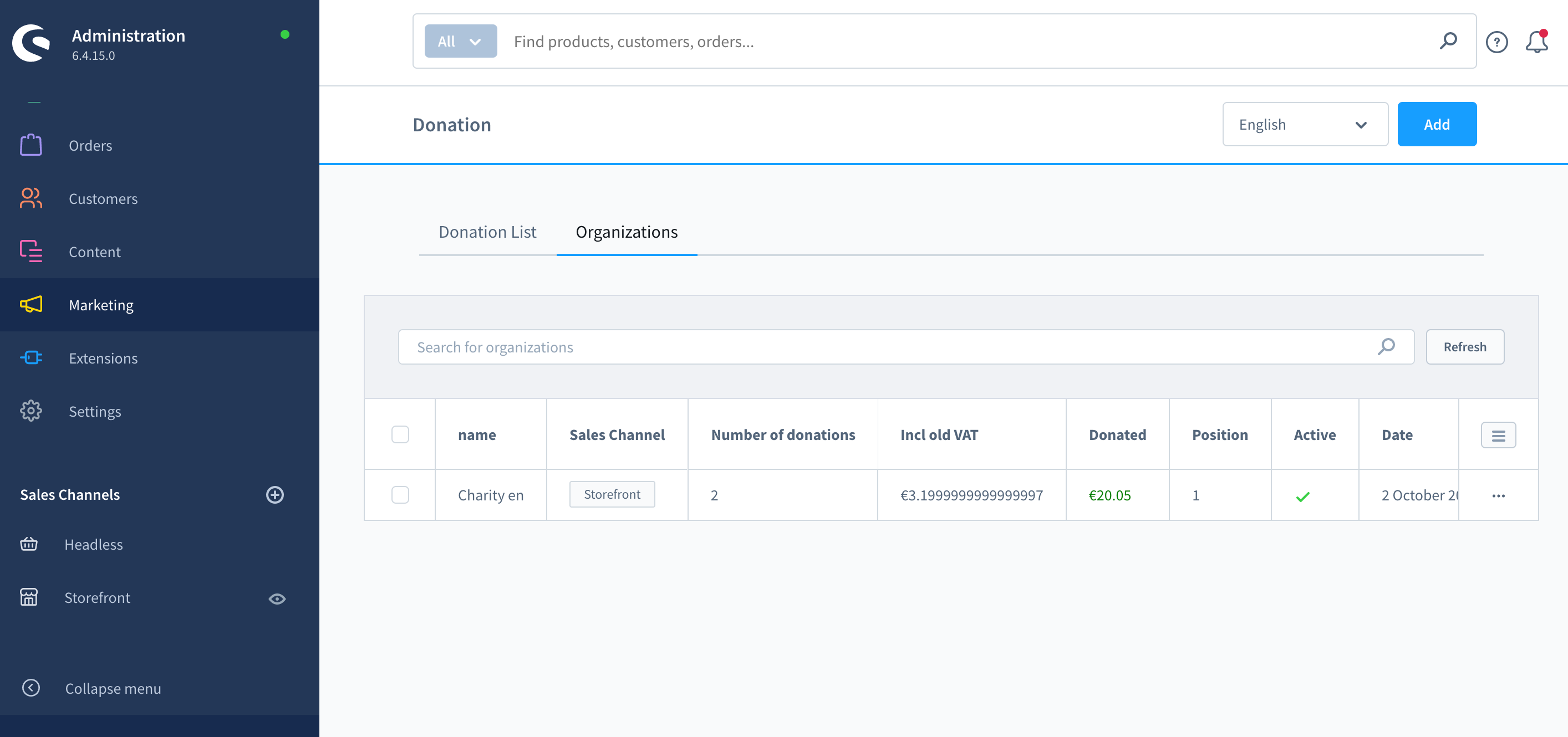Click the green online status dot

point(285,35)
